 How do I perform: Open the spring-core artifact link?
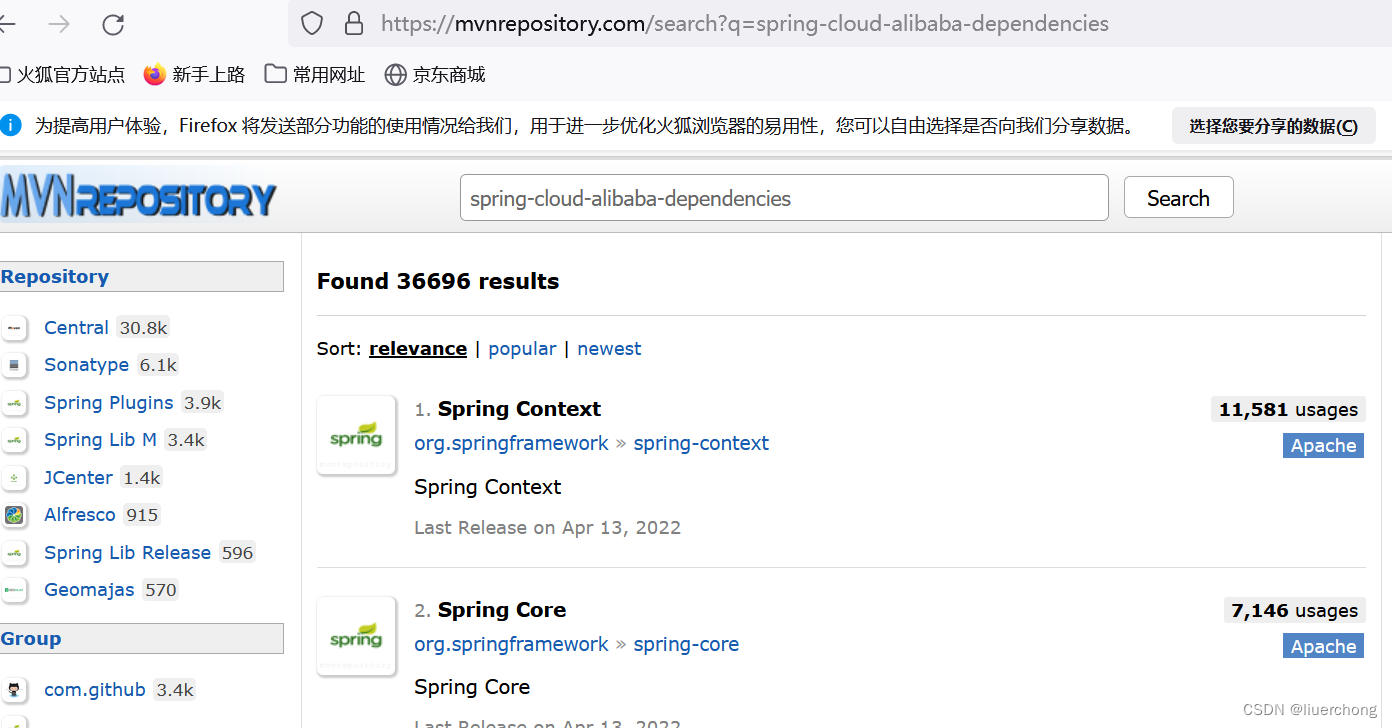click(686, 644)
